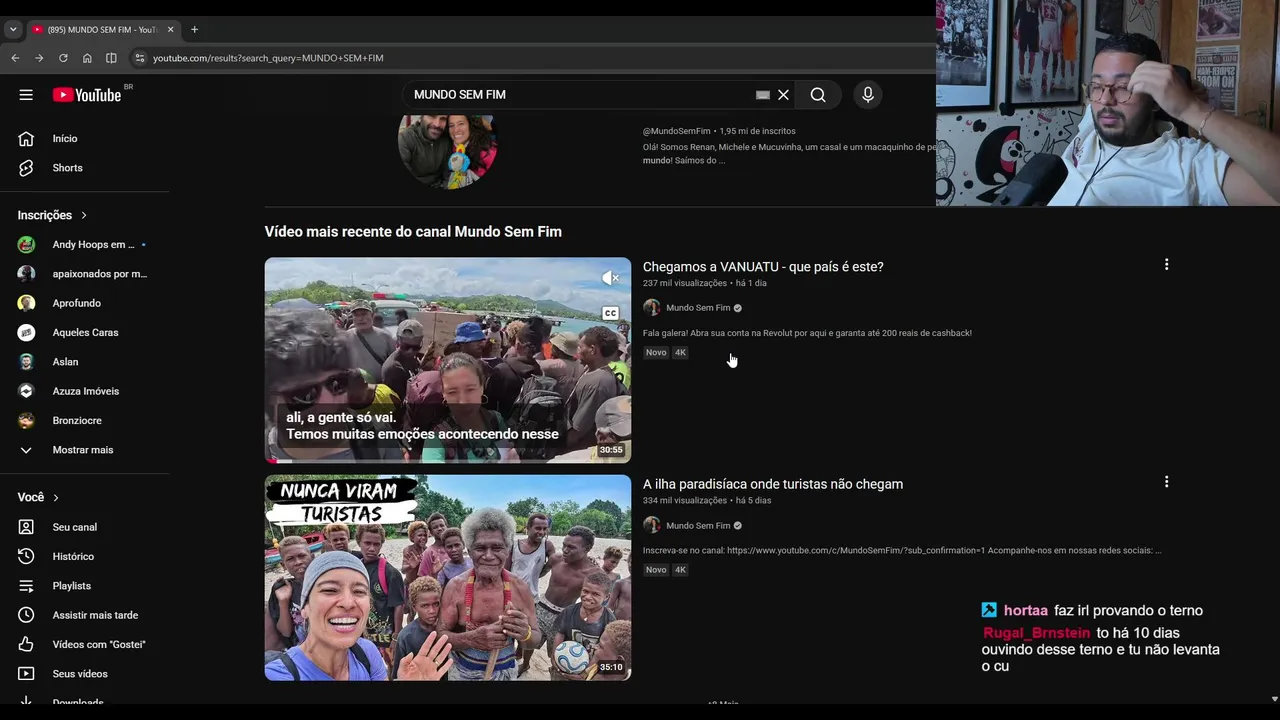
Task: Open Azuza Imóveis subscription channel
Action: (85, 391)
